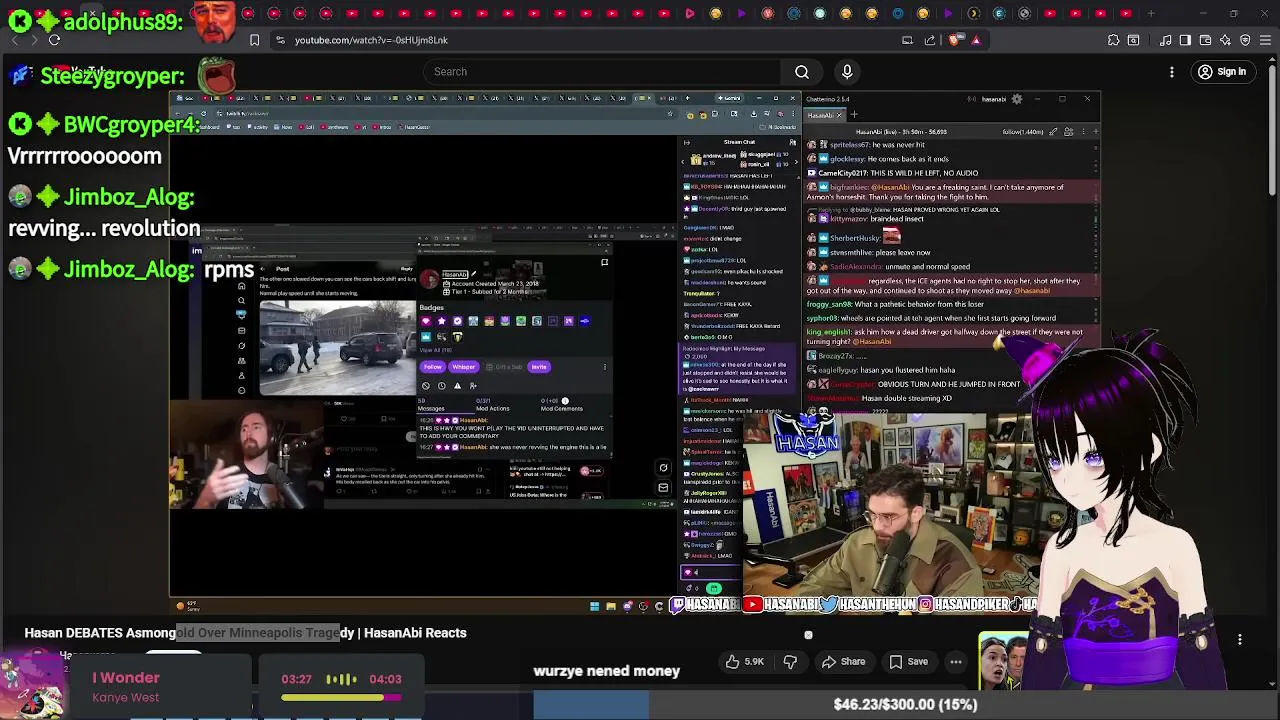Toggle the browser sidebar panel
1280x720 pixels.
(x=1185, y=40)
